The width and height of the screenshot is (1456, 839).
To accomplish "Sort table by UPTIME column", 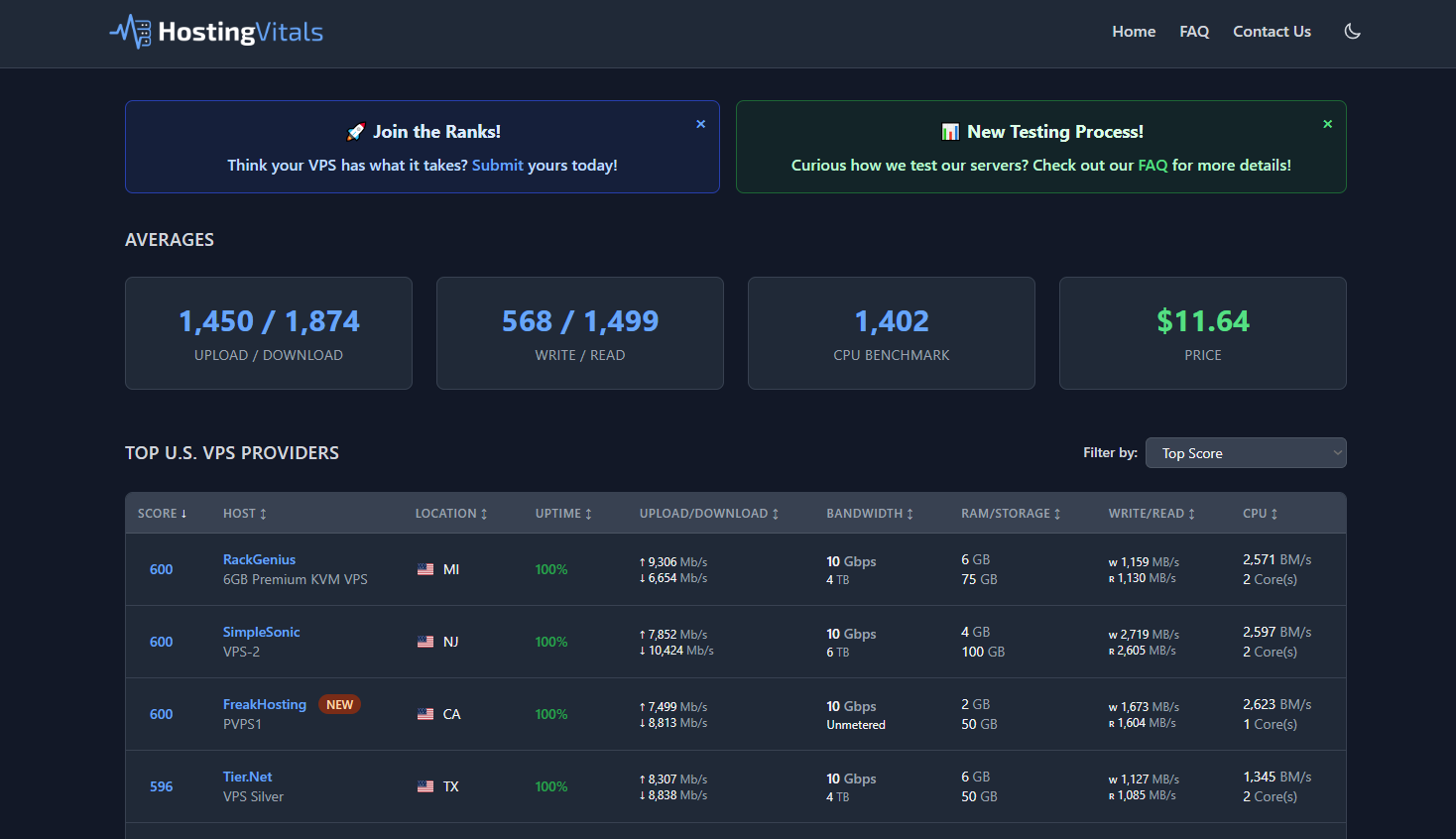I will [x=563, y=514].
